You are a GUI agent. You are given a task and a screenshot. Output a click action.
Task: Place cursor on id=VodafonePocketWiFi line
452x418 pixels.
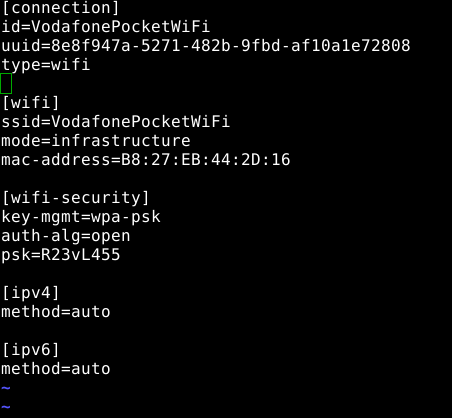[x=106, y=27]
